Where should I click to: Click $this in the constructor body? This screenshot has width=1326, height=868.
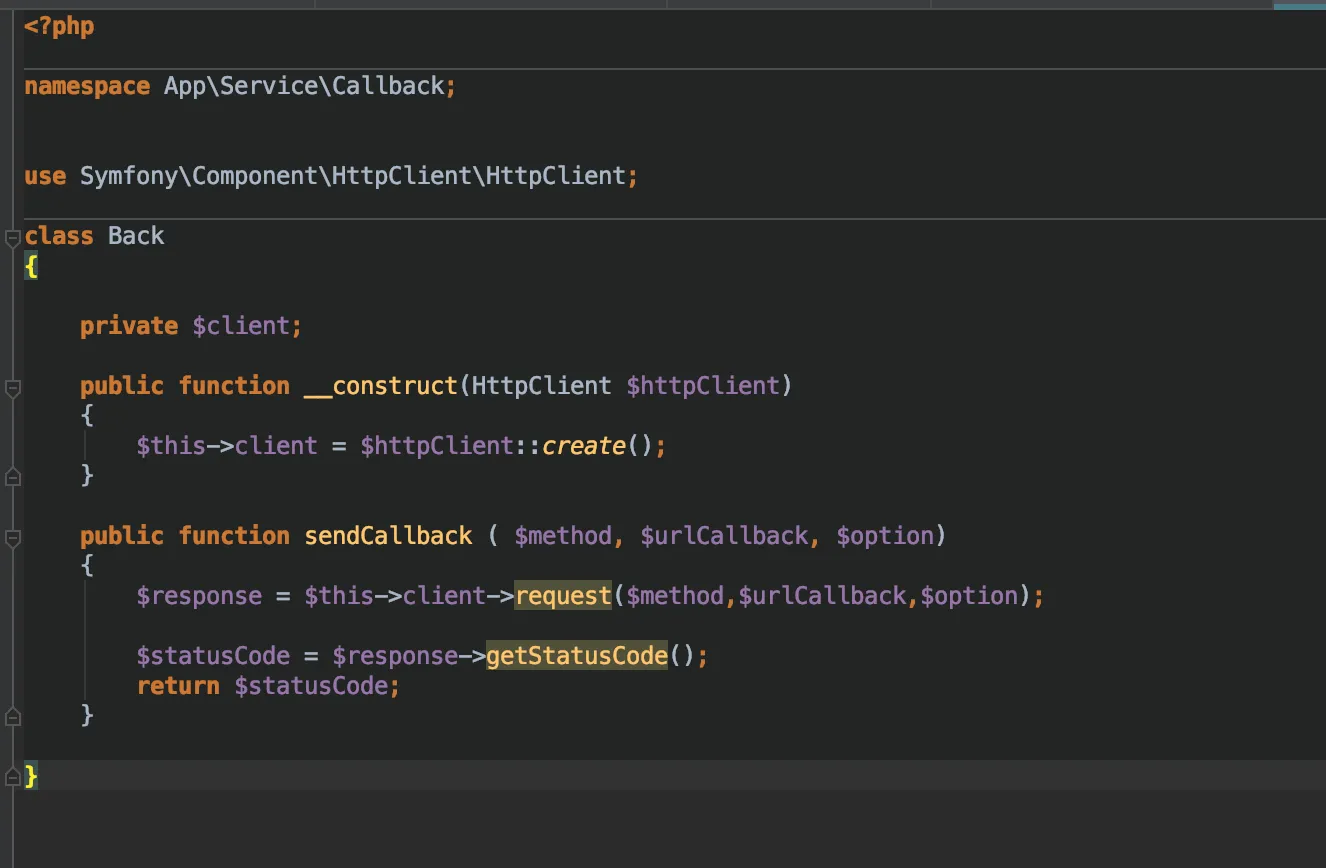tap(171, 446)
